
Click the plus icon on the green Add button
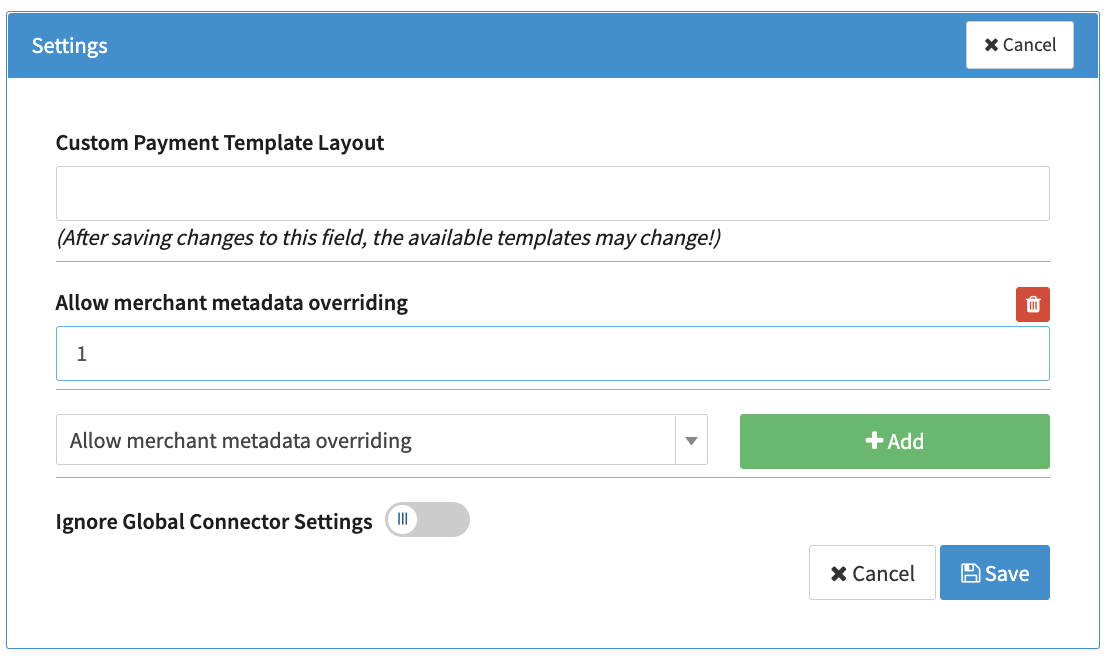point(873,441)
